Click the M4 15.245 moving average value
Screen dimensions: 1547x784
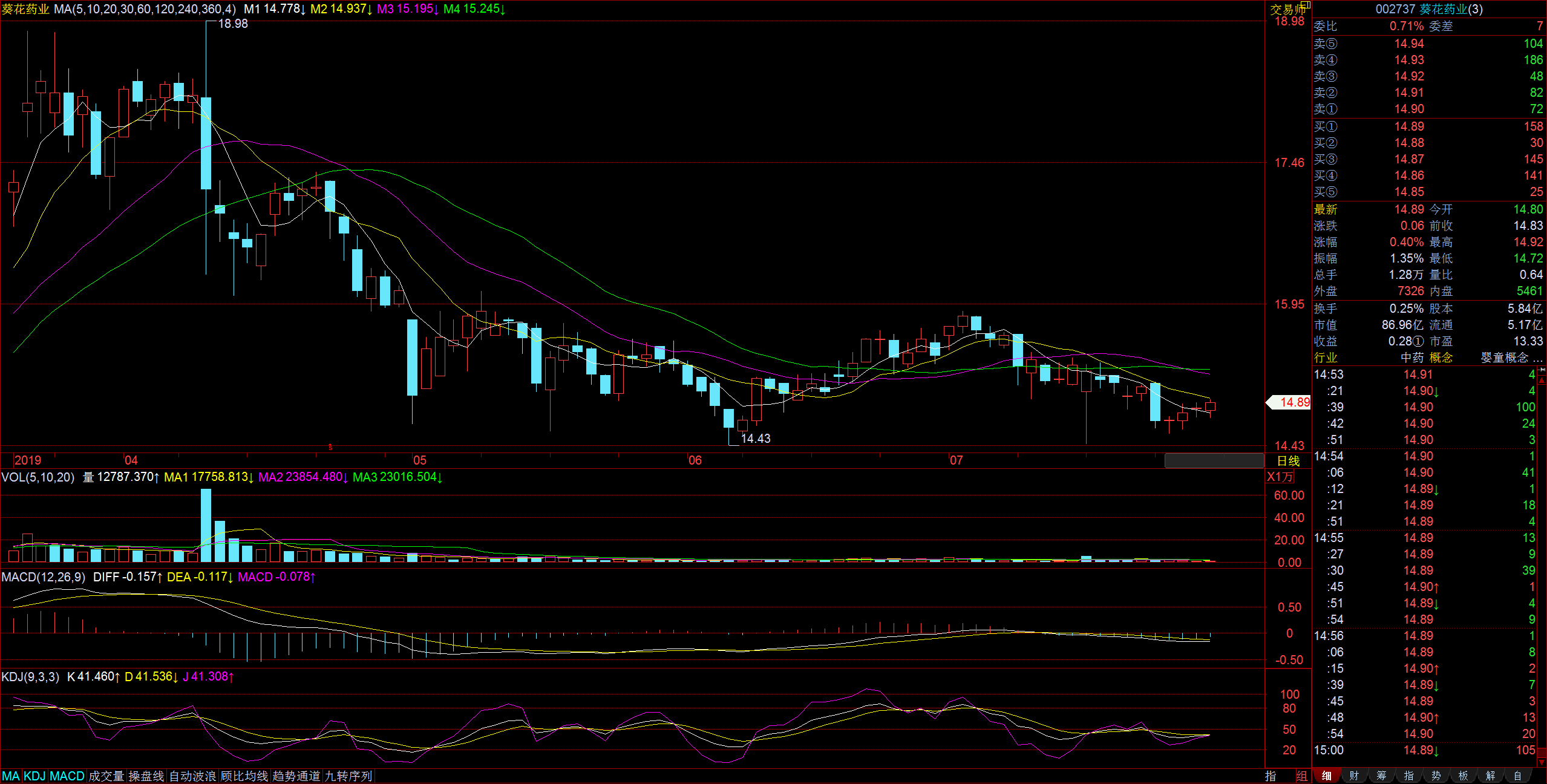[x=475, y=9]
